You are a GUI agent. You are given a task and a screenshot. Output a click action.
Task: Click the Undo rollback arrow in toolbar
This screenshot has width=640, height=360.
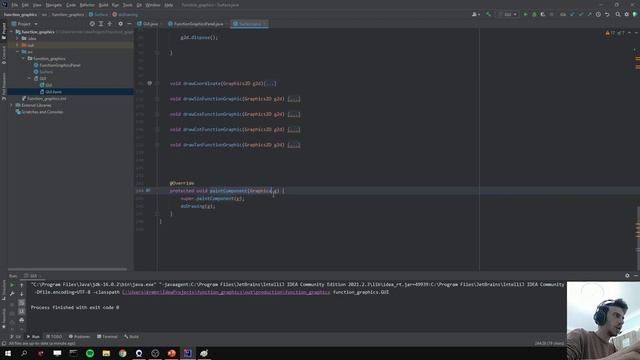pos(607,14)
